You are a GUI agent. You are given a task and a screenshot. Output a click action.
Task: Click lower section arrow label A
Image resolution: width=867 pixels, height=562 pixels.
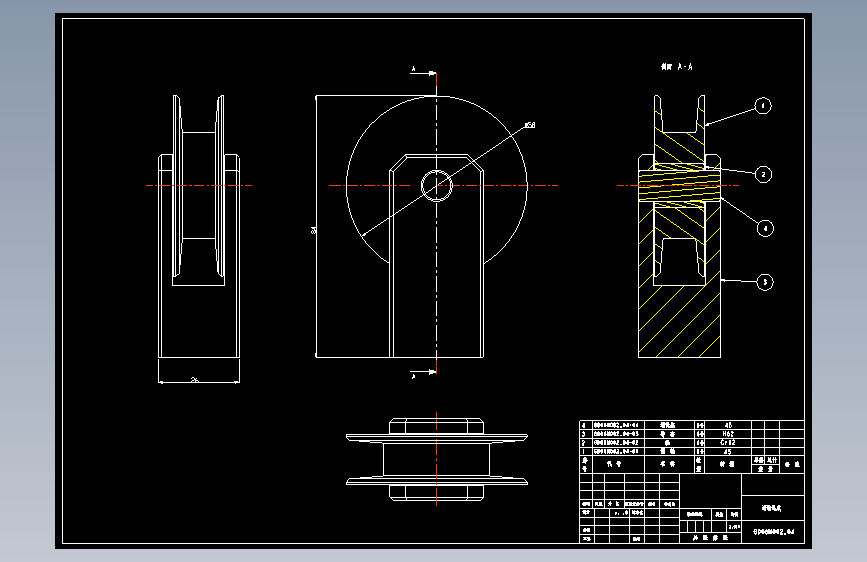click(413, 376)
